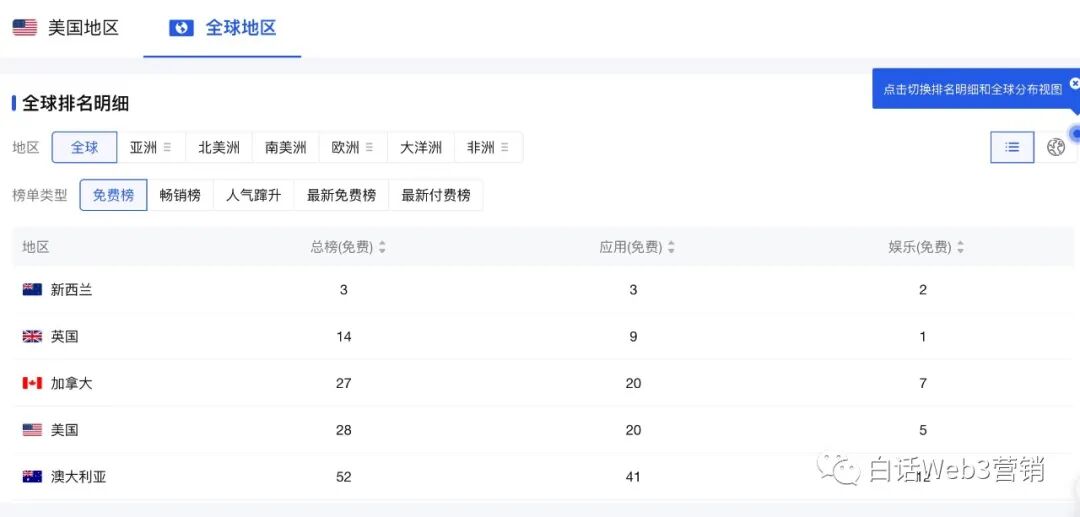Click 加拿大 overall rank value 27
The height and width of the screenshot is (517, 1080).
pos(344,383)
